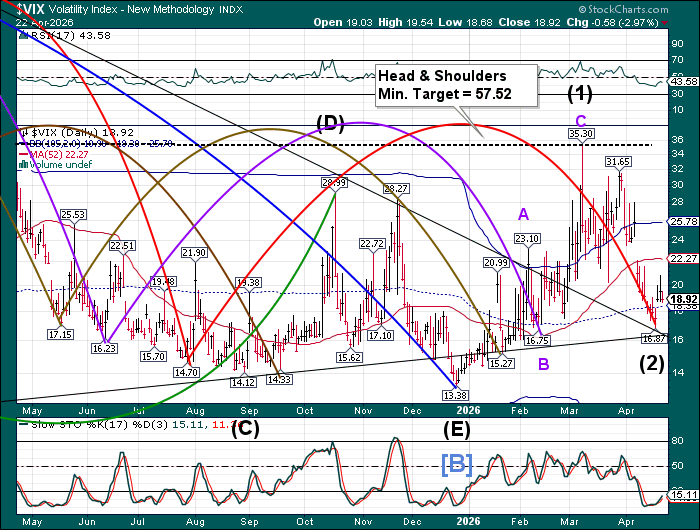Click the 15.11 stochastic value tag
700x530 pixels.
[x=683, y=494]
